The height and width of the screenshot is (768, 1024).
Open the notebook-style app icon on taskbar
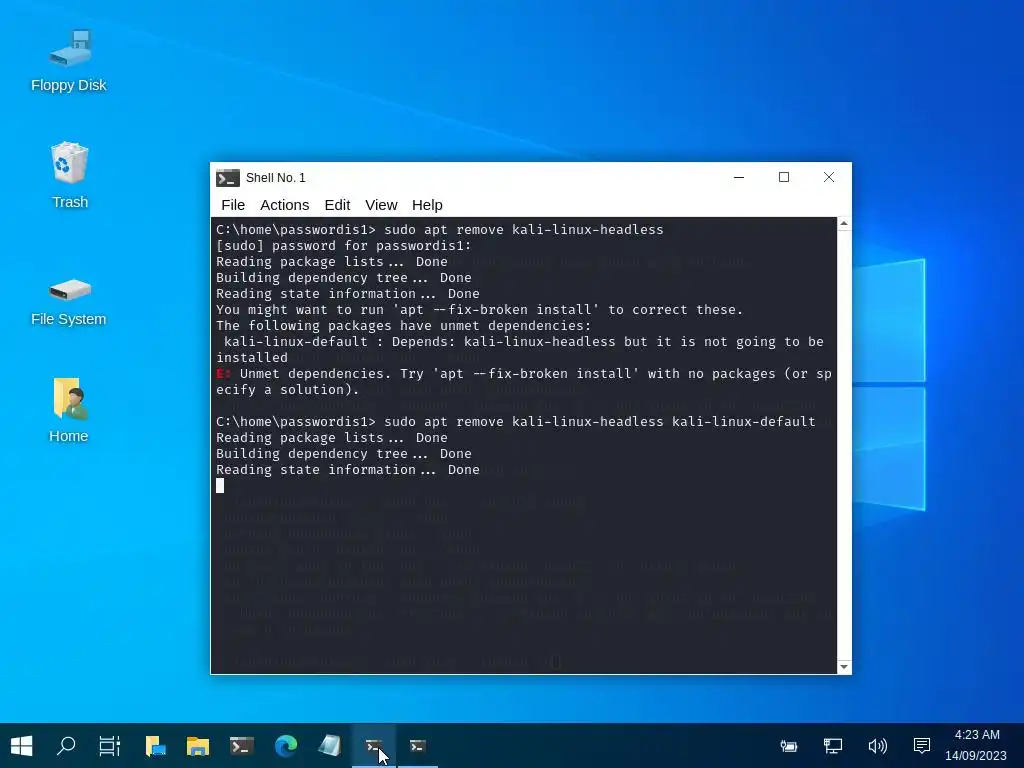(x=330, y=746)
